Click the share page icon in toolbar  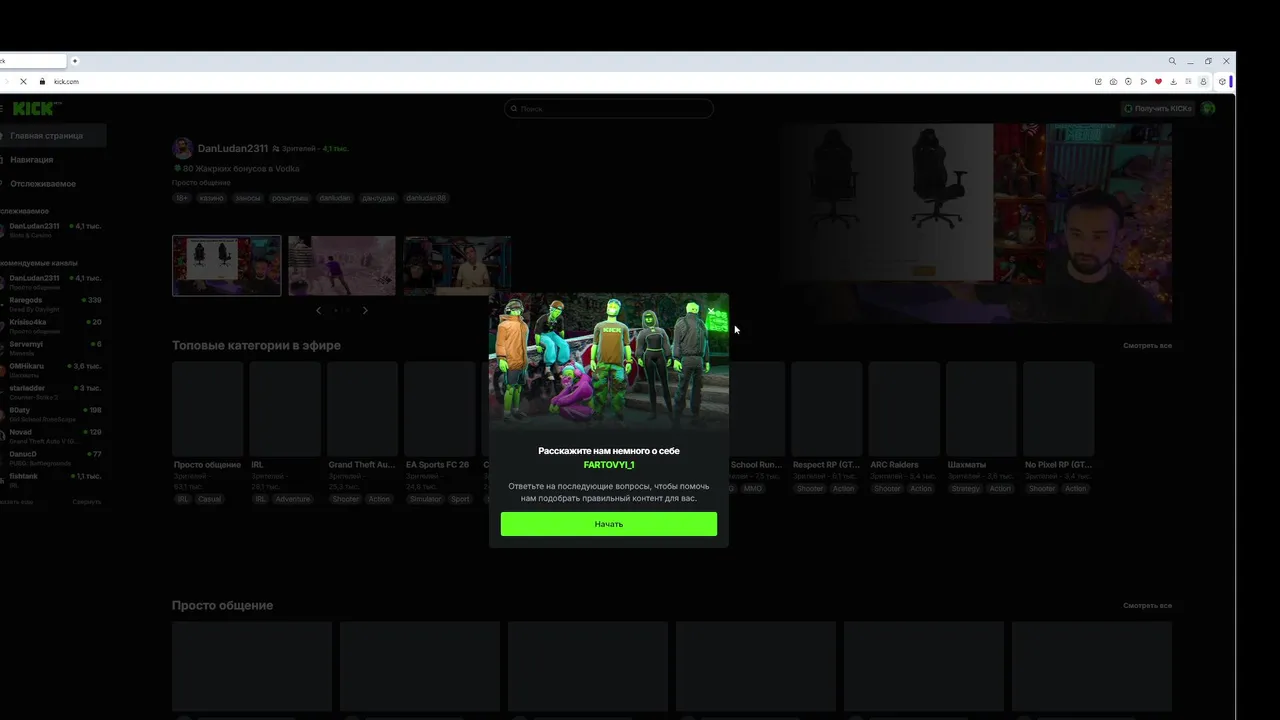coord(1098,81)
